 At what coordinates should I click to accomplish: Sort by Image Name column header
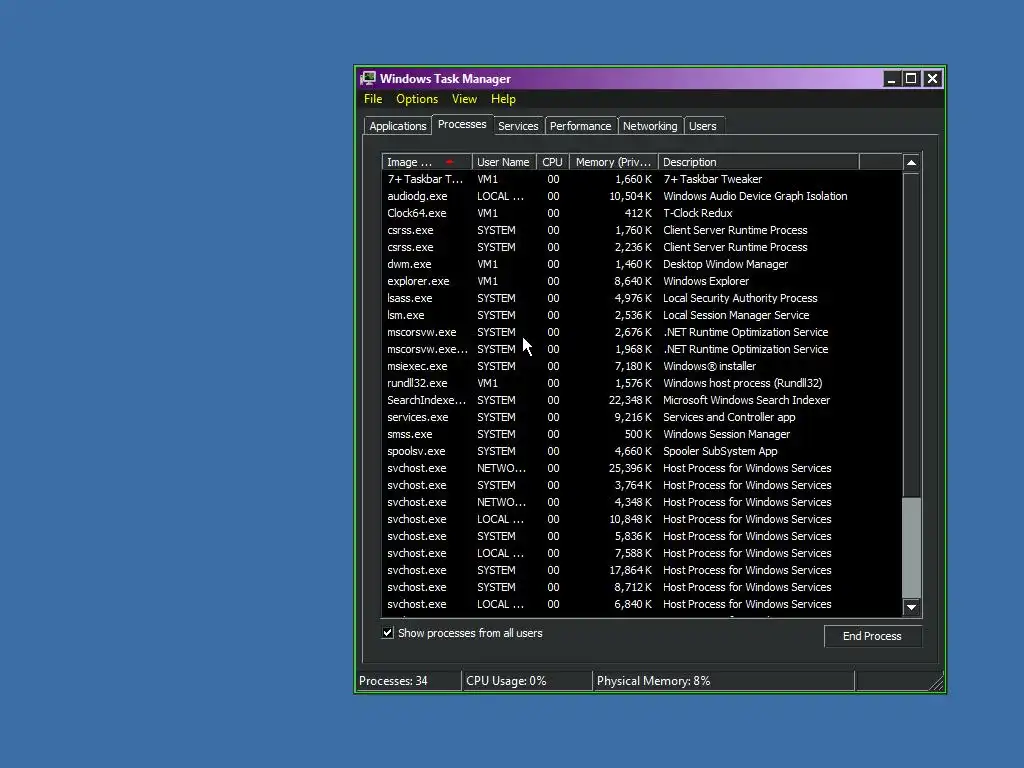tap(426, 162)
